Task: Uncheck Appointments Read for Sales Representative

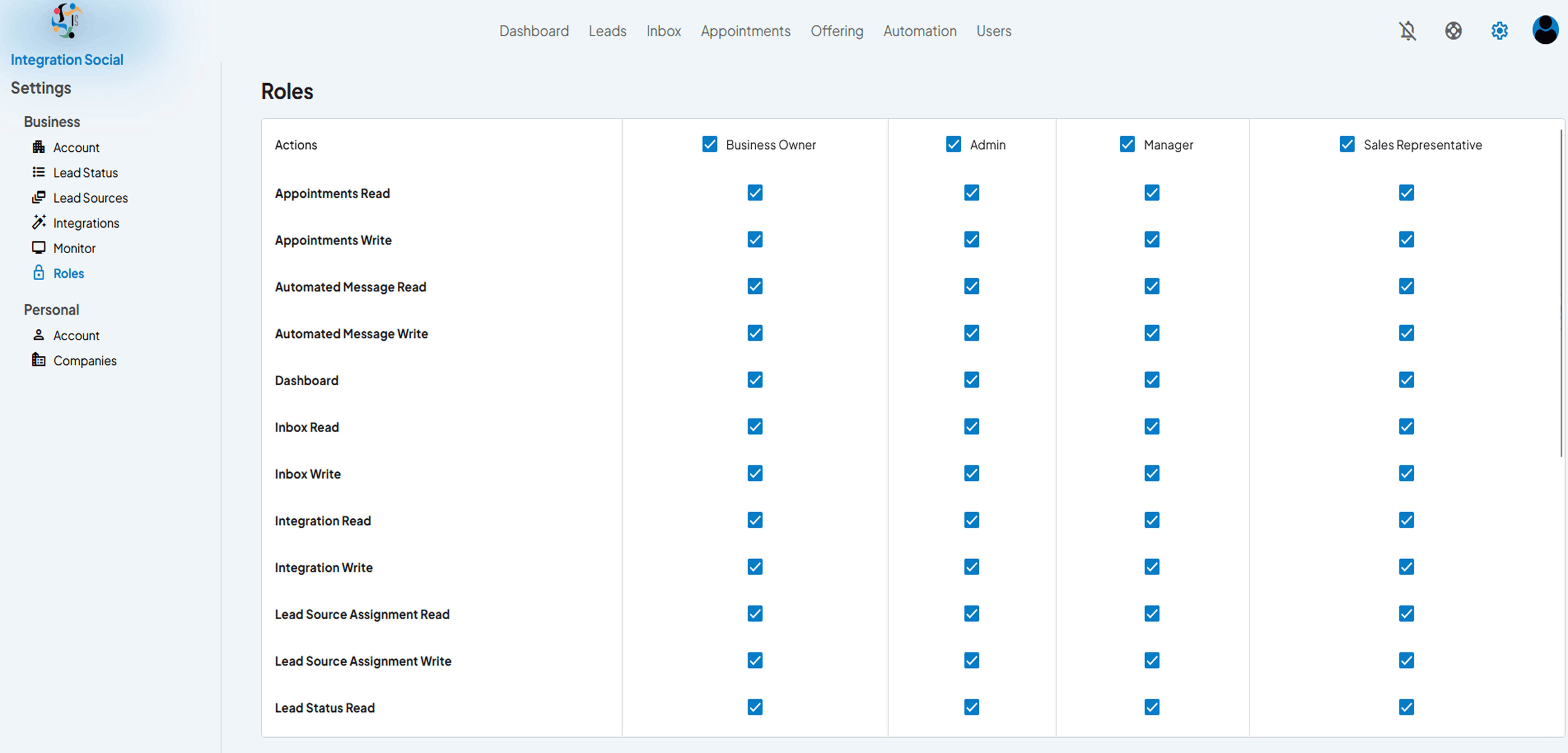Action: [x=1406, y=193]
